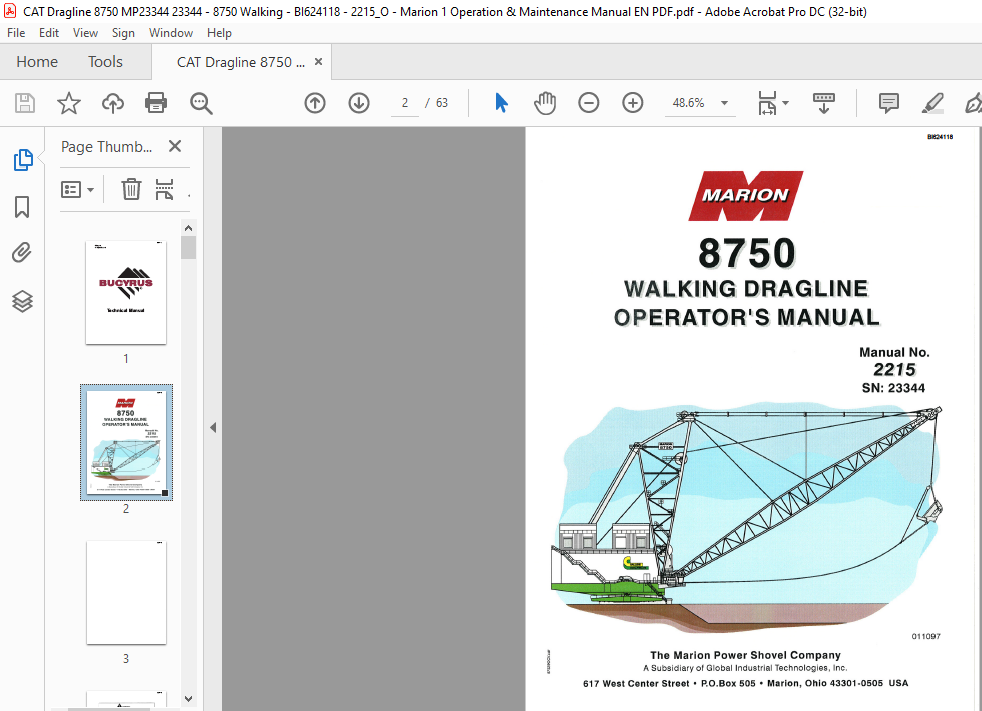Zoom in with plus icon
982x711 pixels.
click(633, 103)
